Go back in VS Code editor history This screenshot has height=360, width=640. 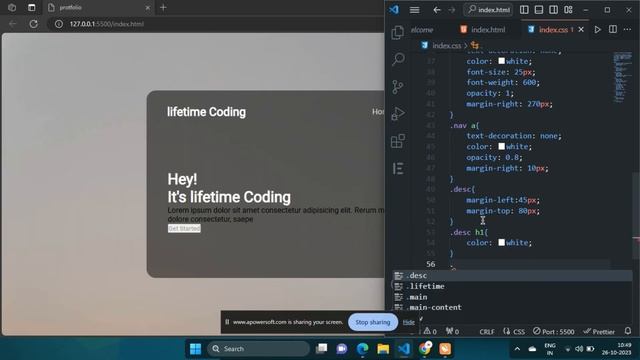[x=437, y=10]
